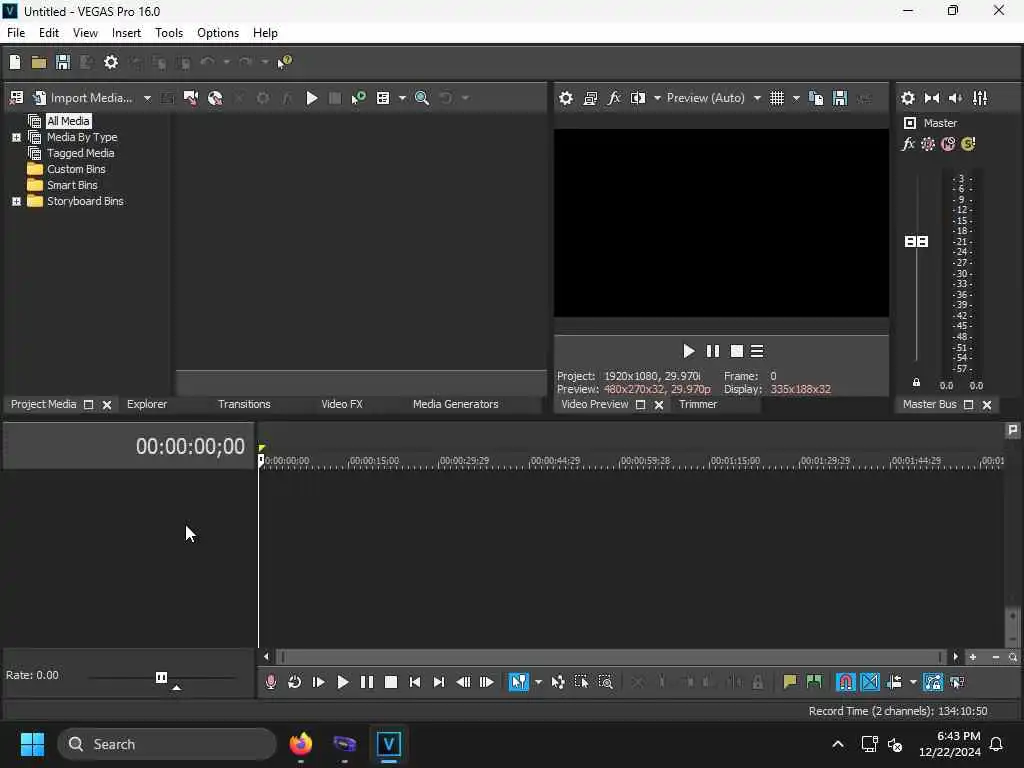Open the Options menu
Image resolution: width=1024 pixels, height=768 pixels.
click(217, 33)
